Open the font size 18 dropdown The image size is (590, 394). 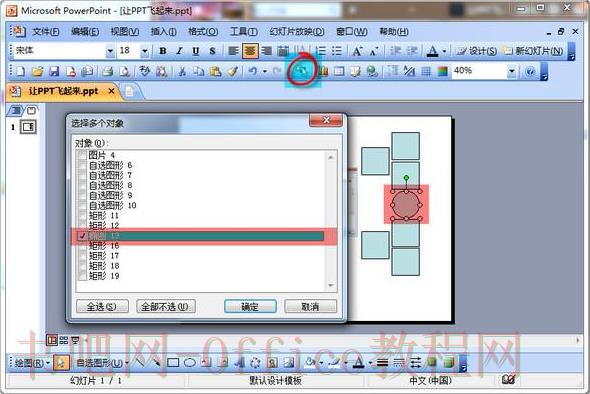pyautogui.click(x=144, y=51)
